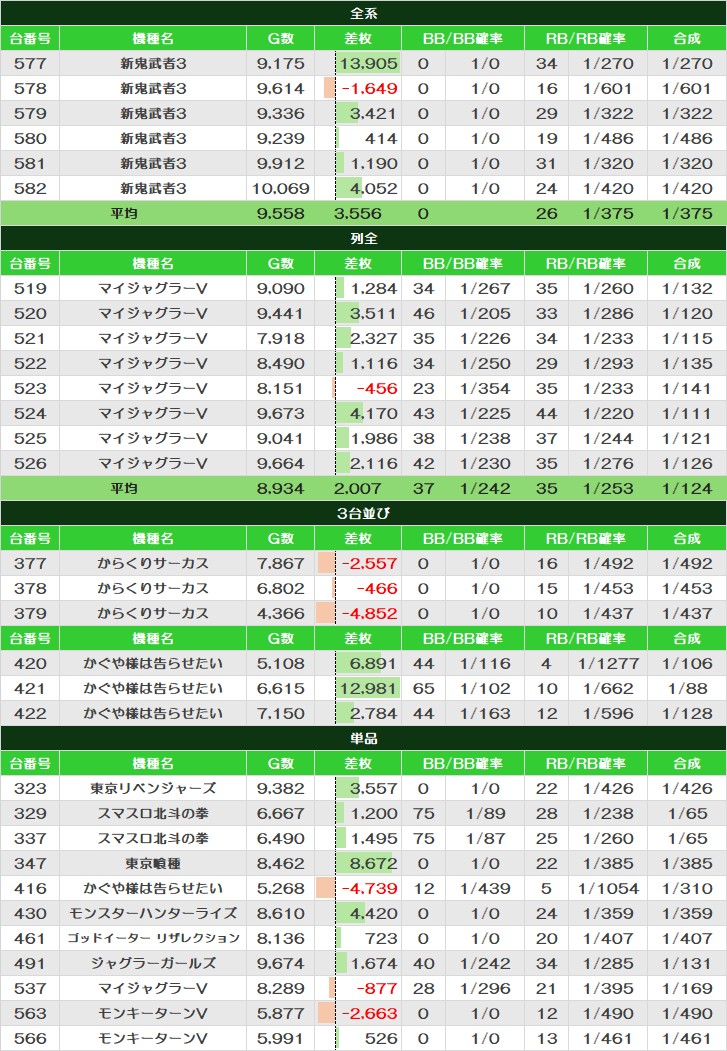Click the 12,981 difference value
Image resolution: width=727 pixels, height=1051 pixels.
(x=368, y=688)
